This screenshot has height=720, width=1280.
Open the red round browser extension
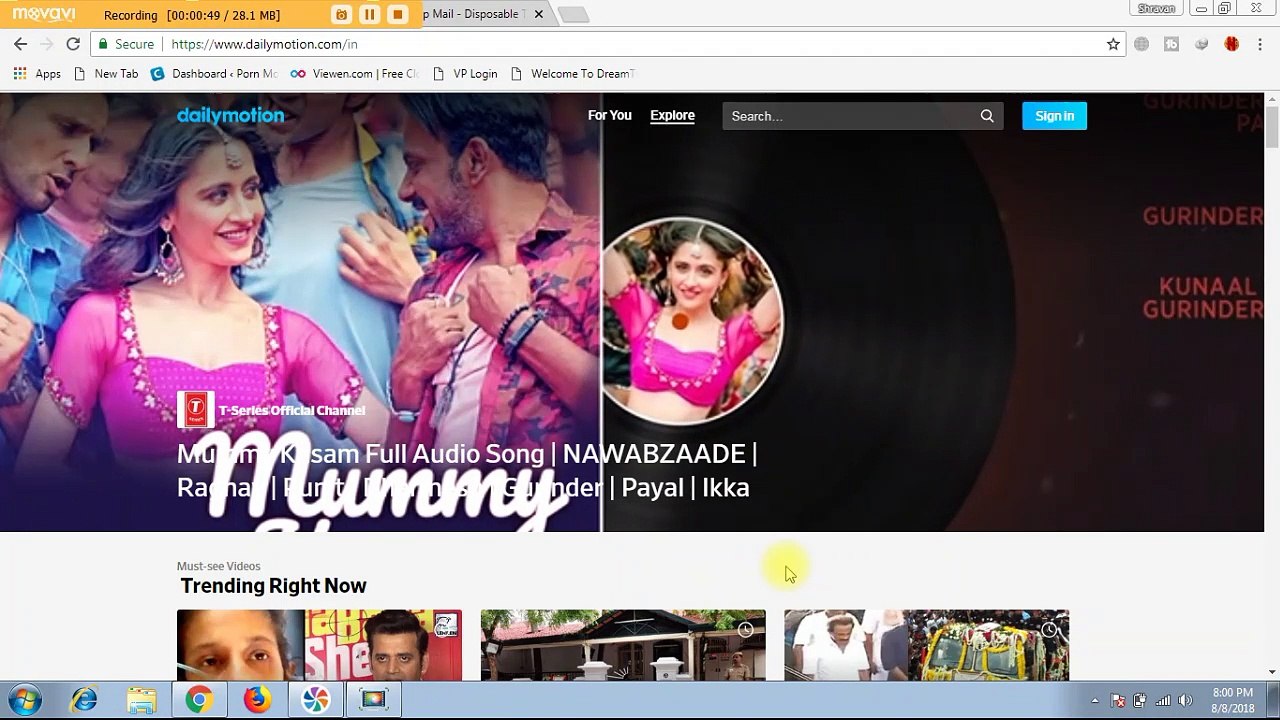coord(1232,44)
